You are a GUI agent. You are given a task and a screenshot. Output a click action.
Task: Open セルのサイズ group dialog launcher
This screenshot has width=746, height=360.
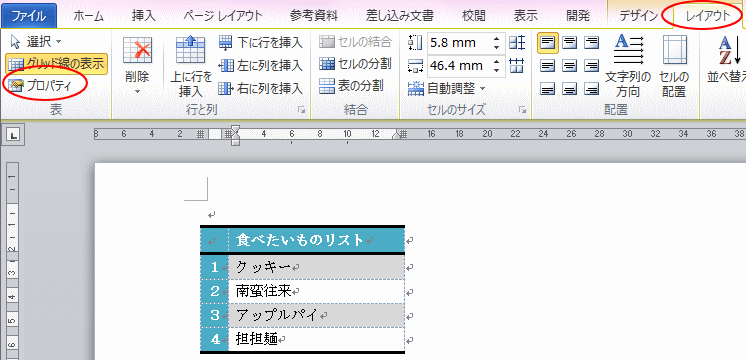(x=523, y=110)
